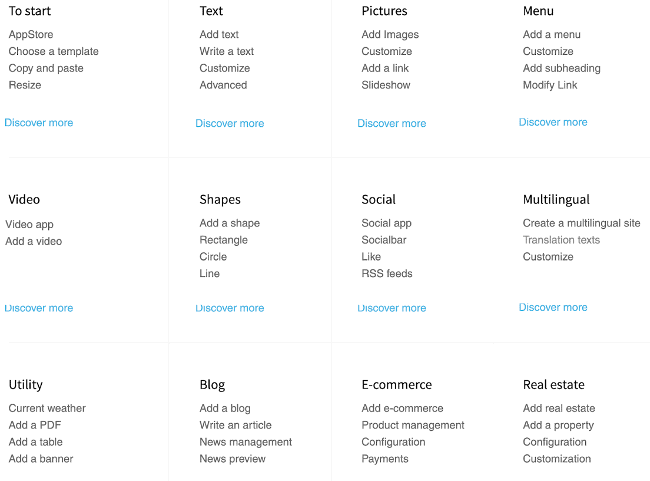650x481 pixels.
Task: Click Current weather under Utility
Action: click(x=47, y=408)
